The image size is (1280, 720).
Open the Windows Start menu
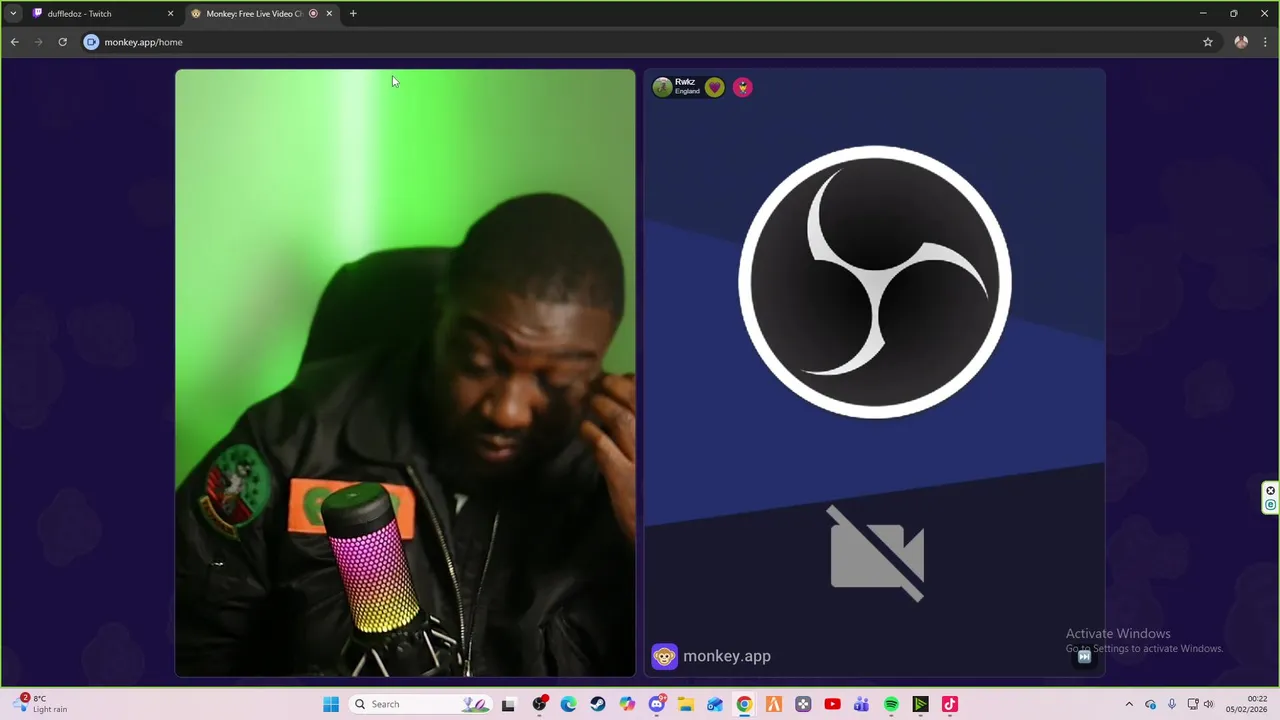[x=331, y=704]
